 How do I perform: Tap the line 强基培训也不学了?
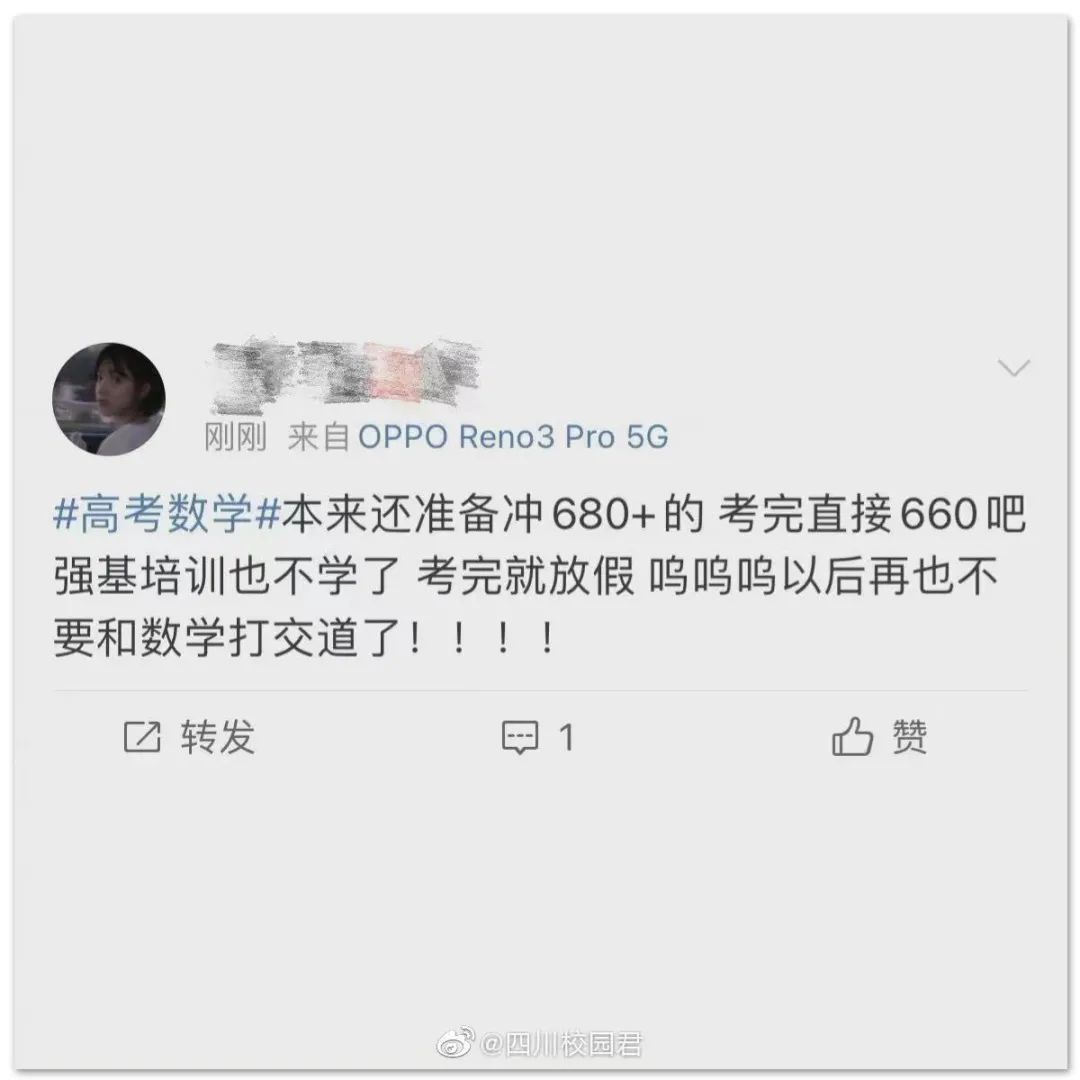pos(227,576)
